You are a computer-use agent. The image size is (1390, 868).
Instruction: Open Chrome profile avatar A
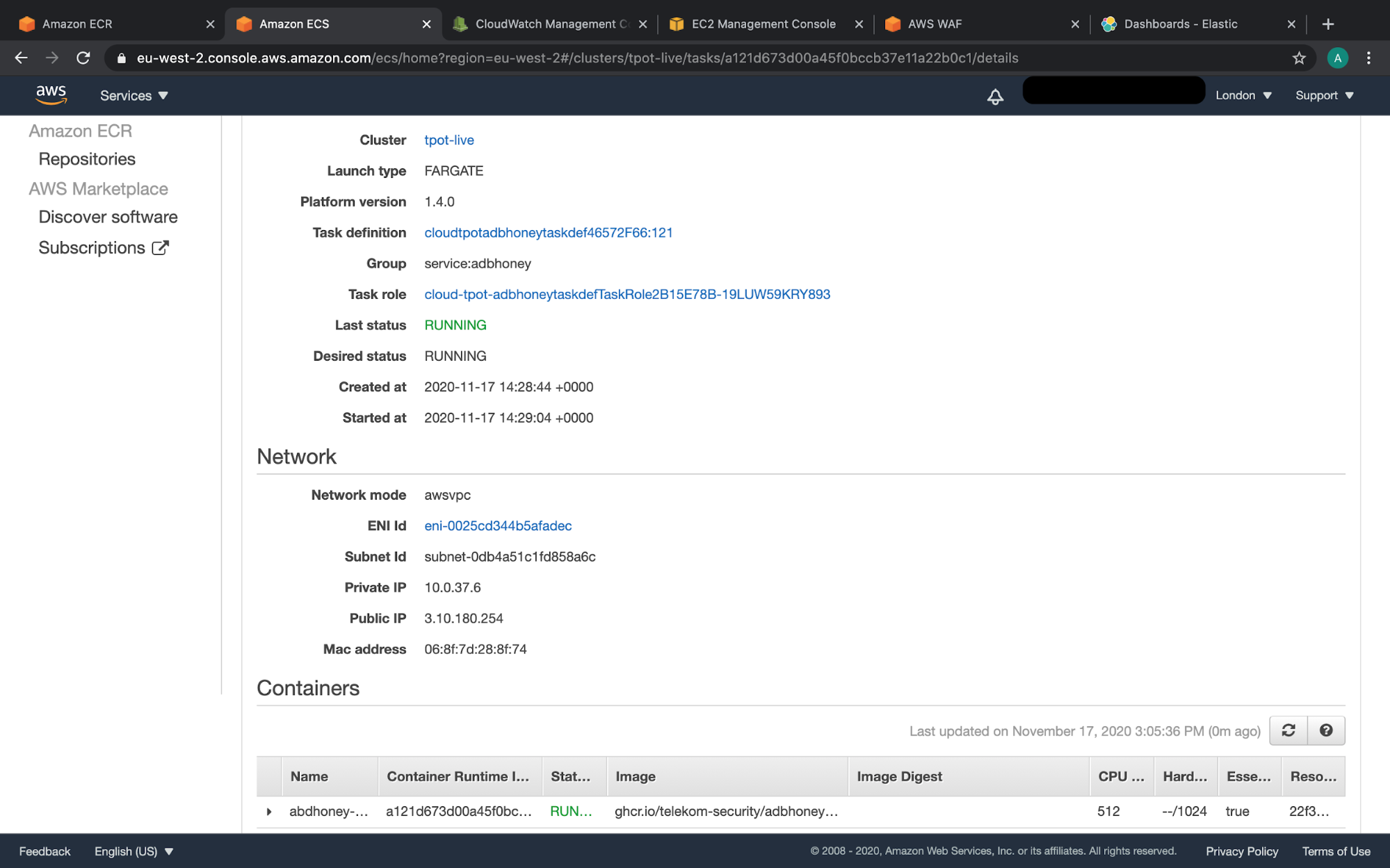pos(1337,58)
